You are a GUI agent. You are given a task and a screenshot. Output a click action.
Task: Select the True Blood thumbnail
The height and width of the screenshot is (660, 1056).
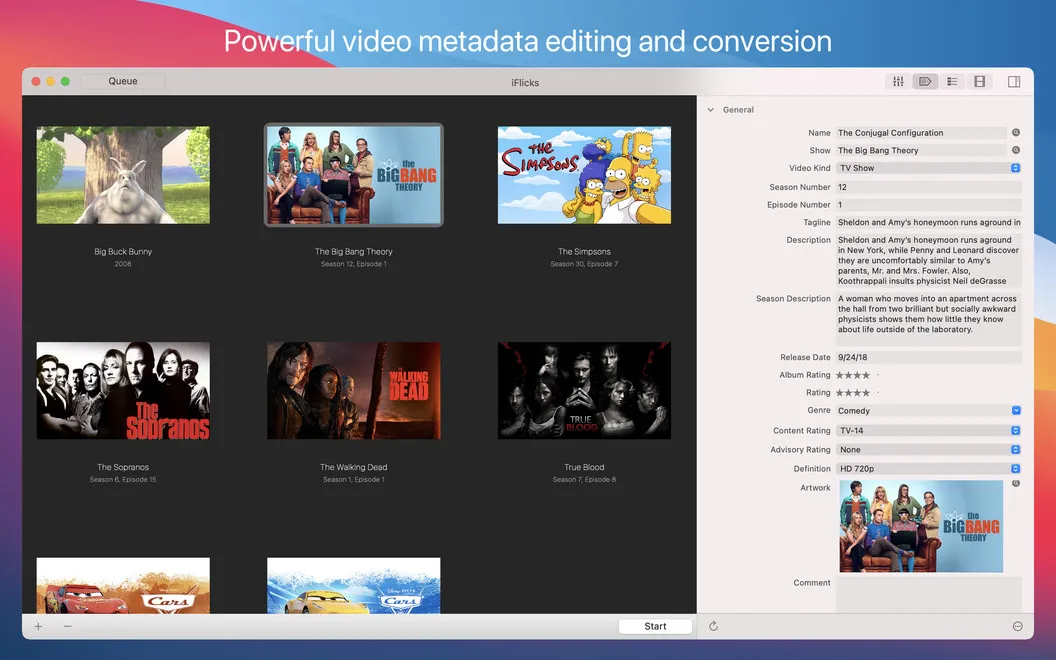[584, 391]
